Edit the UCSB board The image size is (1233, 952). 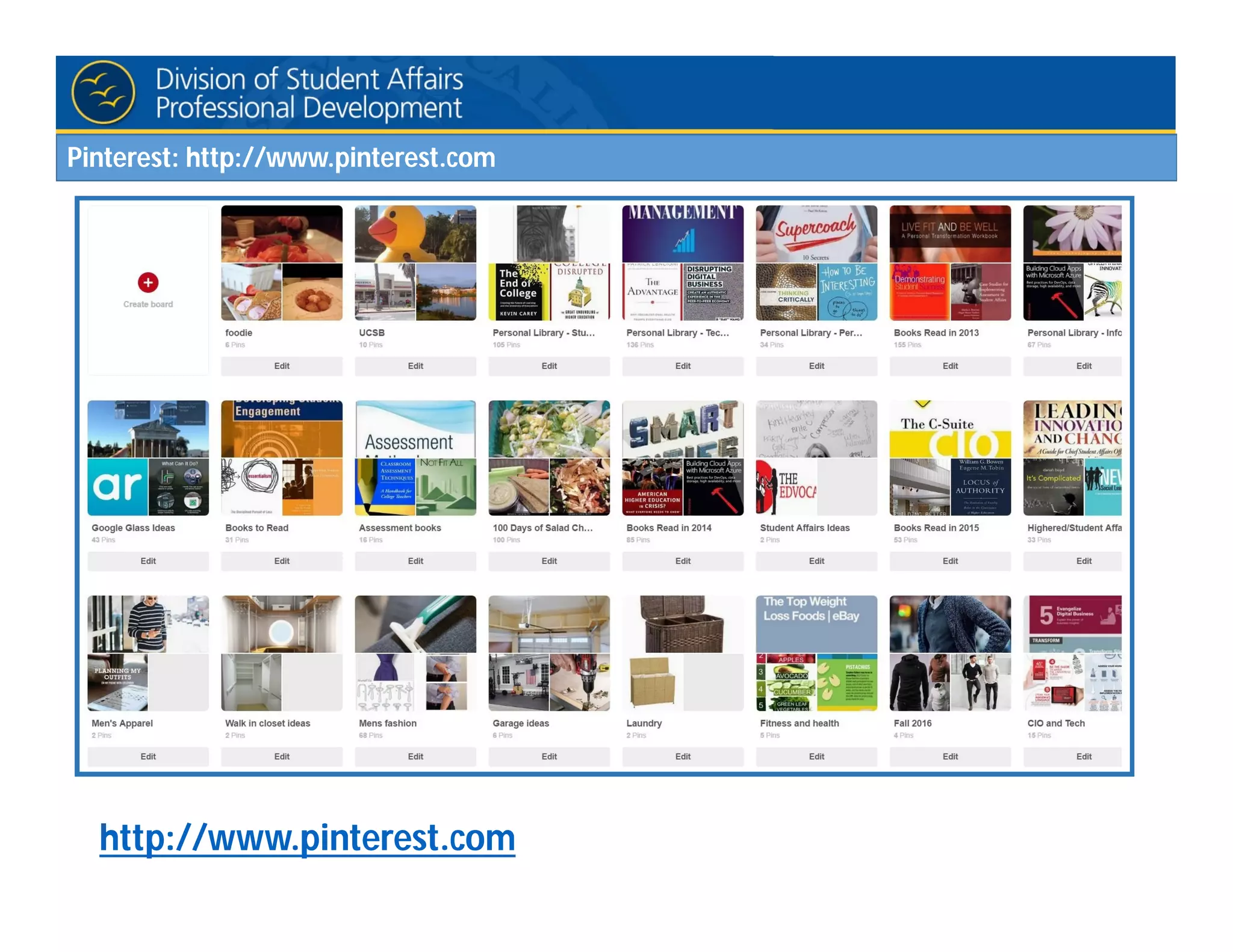coord(415,366)
